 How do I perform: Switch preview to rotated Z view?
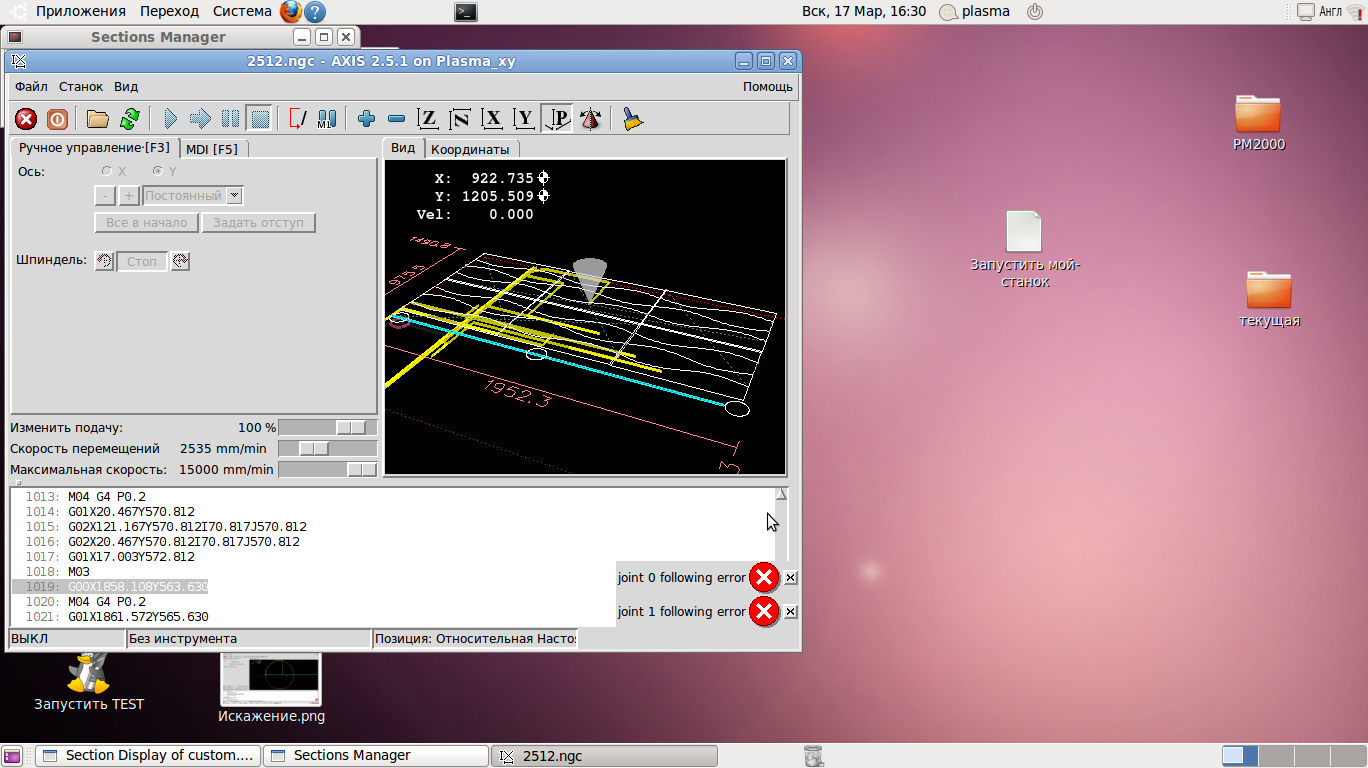(x=460, y=120)
